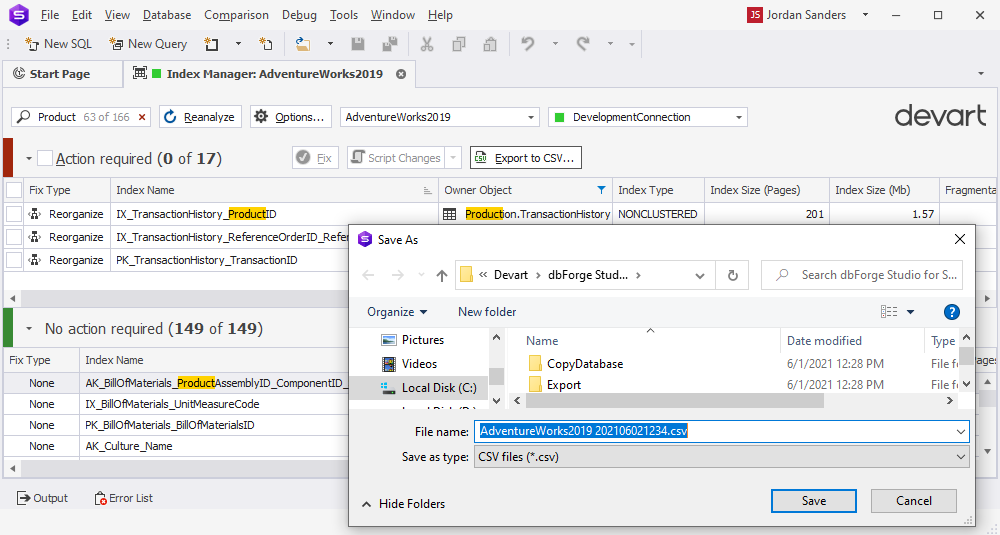Select the Videos folder in navigation pane
1000x535 pixels.
[x=409, y=364]
